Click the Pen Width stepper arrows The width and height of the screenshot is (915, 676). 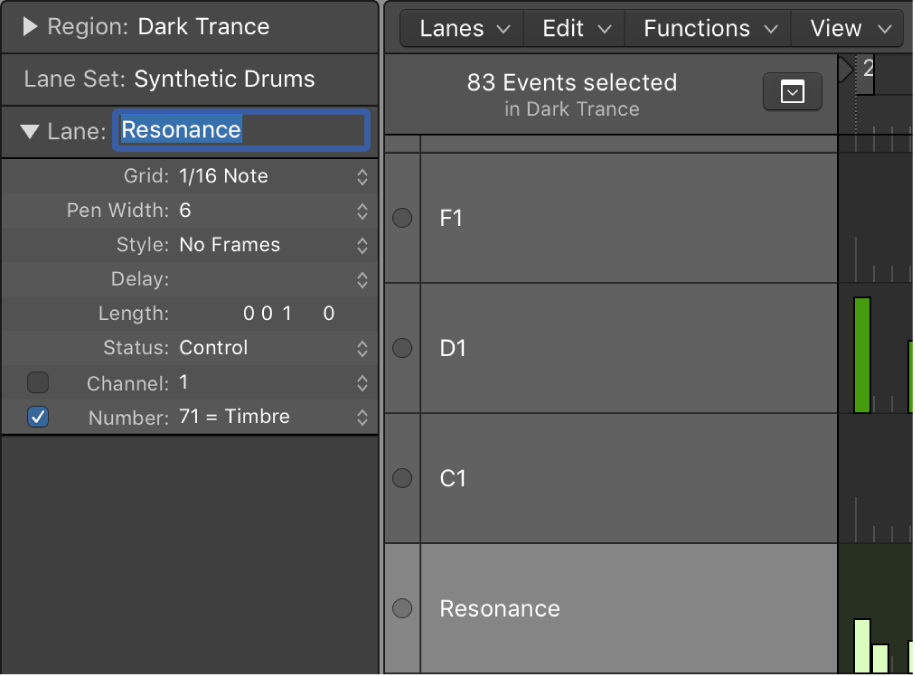362,211
